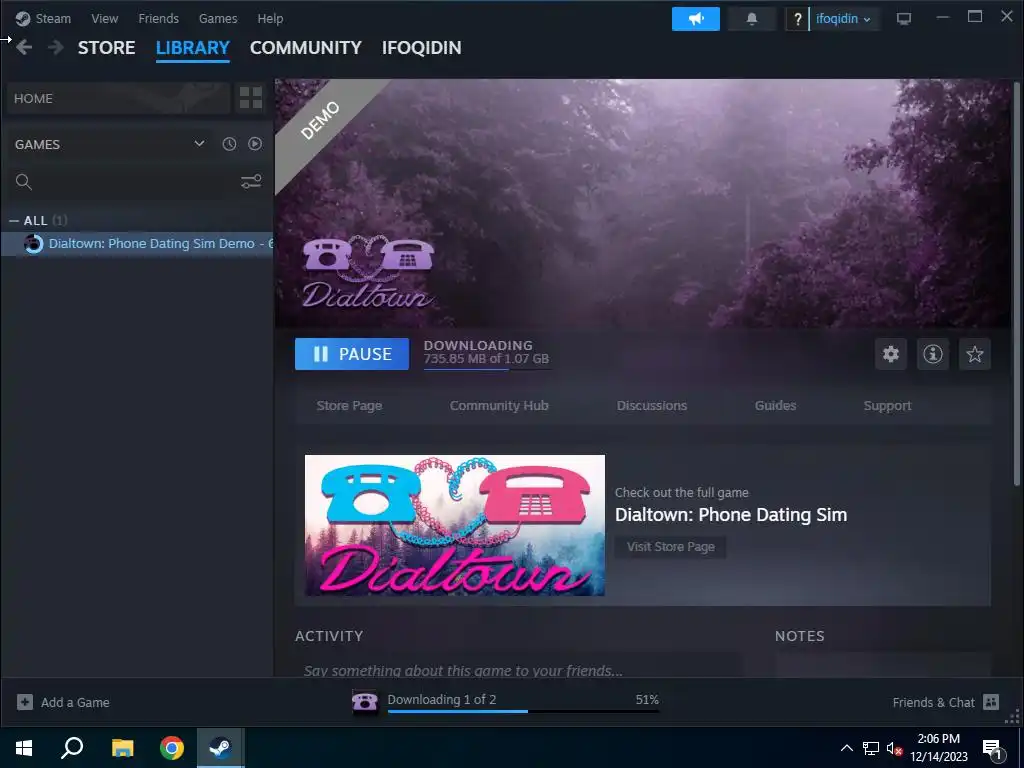Click the Dialtown icon in downloads bar
Screen dimensions: 1024x768
[364, 702]
